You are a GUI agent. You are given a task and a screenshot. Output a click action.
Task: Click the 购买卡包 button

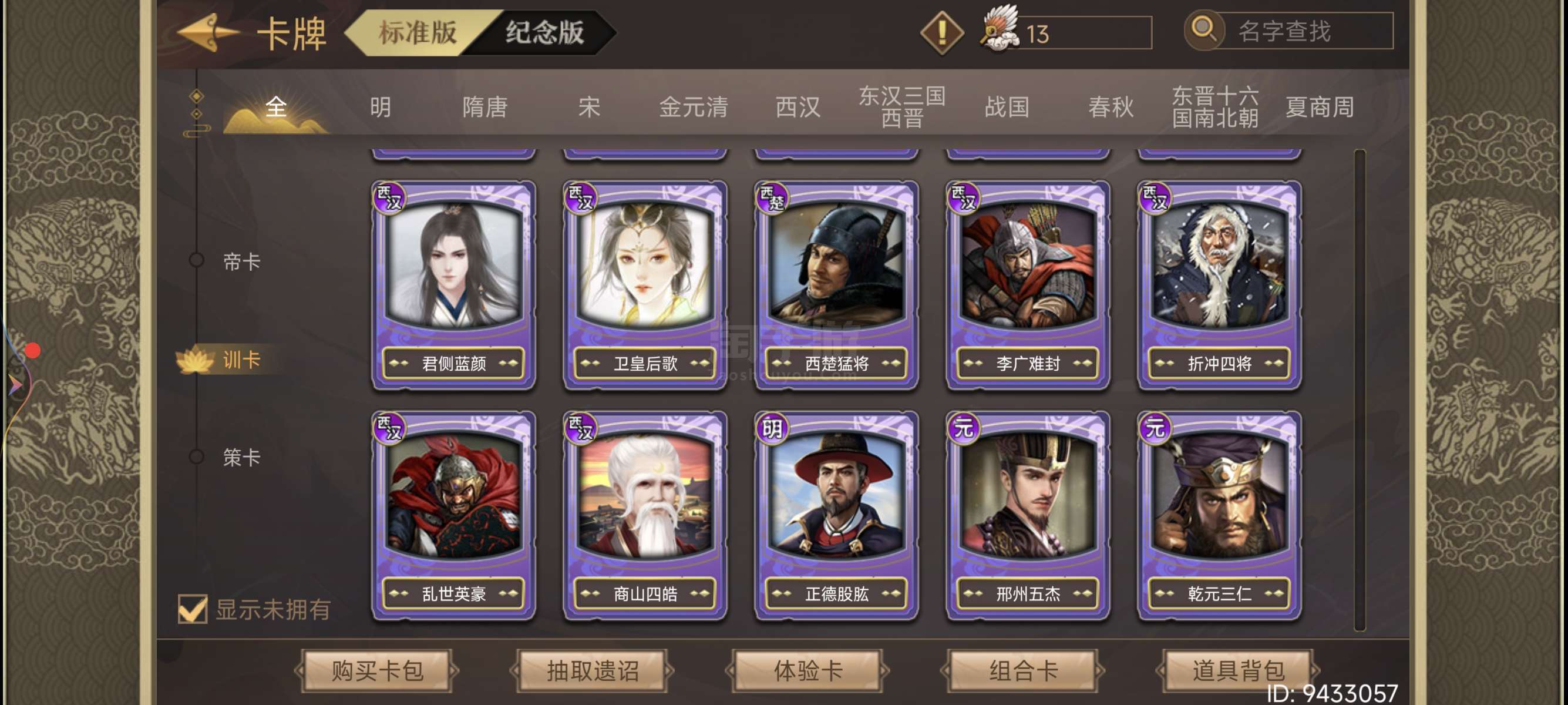(x=377, y=670)
